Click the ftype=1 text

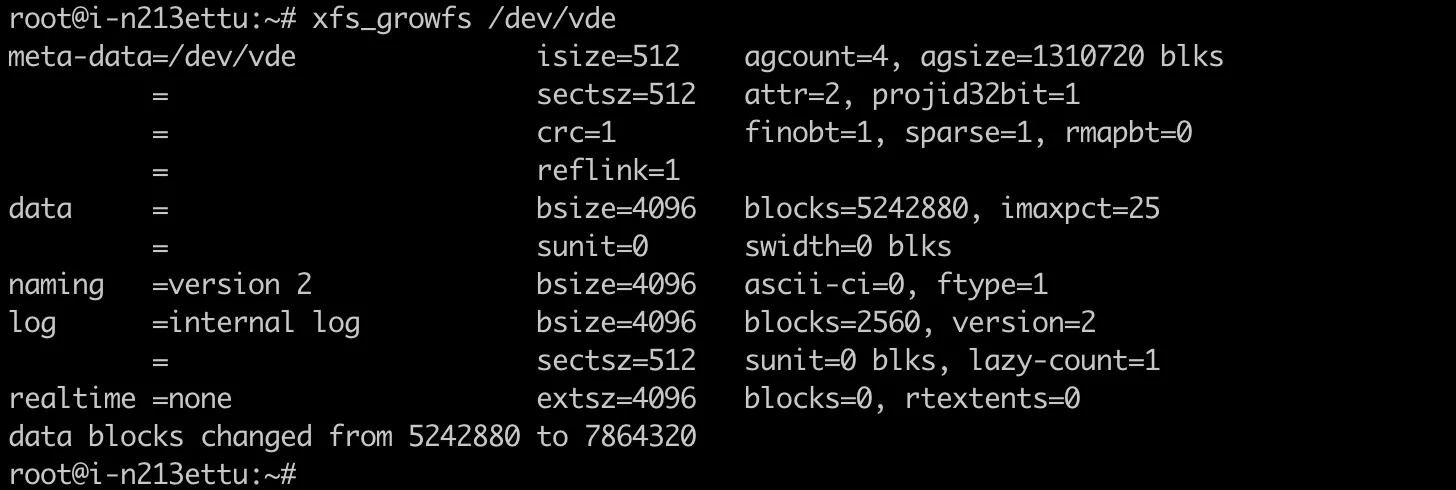point(992,286)
